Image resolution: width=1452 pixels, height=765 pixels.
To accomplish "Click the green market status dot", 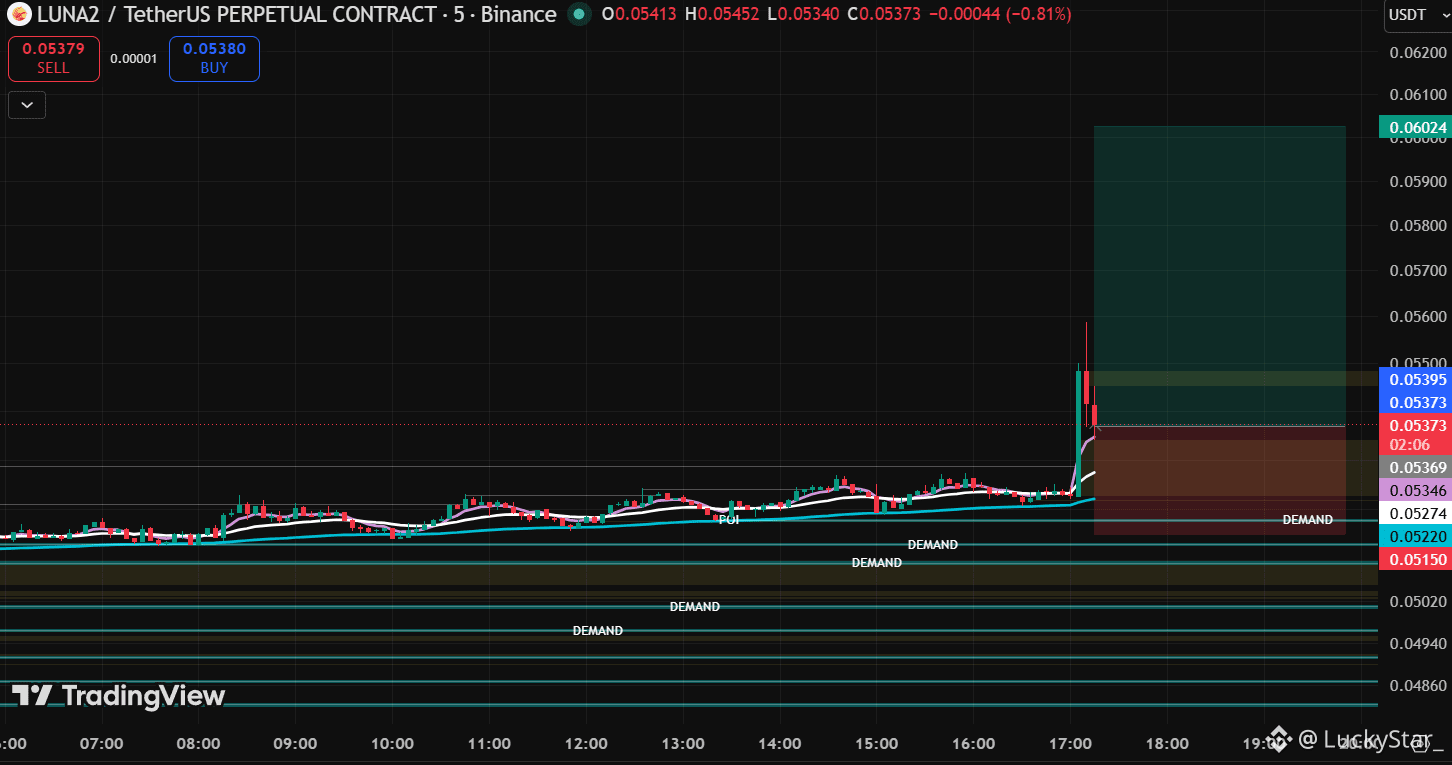I will point(578,14).
